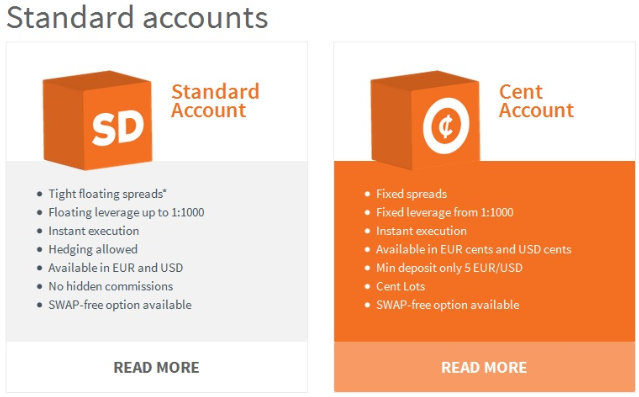This screenshot has height=397, width=639.
Task: Click READ MORE under Cent Account
Action: 484,367
